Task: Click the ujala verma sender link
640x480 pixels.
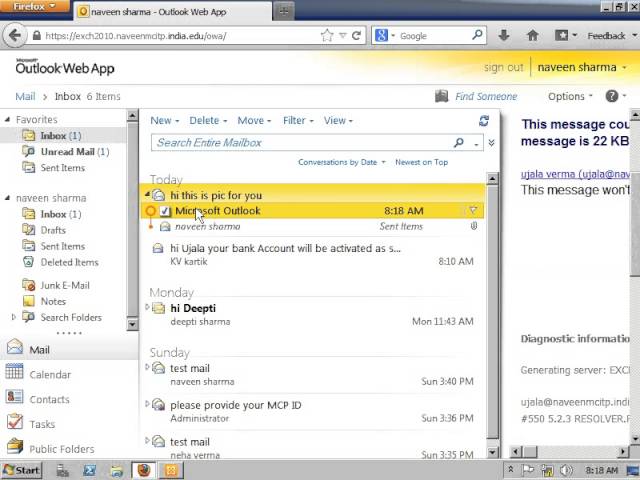Action: tap(576, 174)
